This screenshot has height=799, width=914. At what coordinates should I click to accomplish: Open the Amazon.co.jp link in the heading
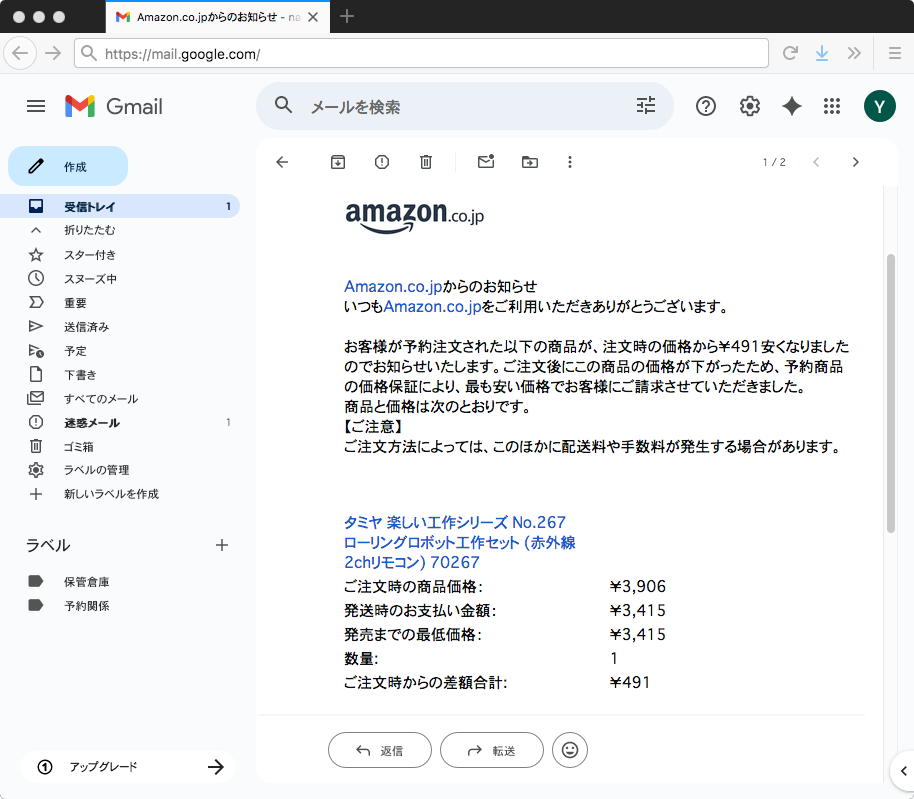[x=393, y=286]
